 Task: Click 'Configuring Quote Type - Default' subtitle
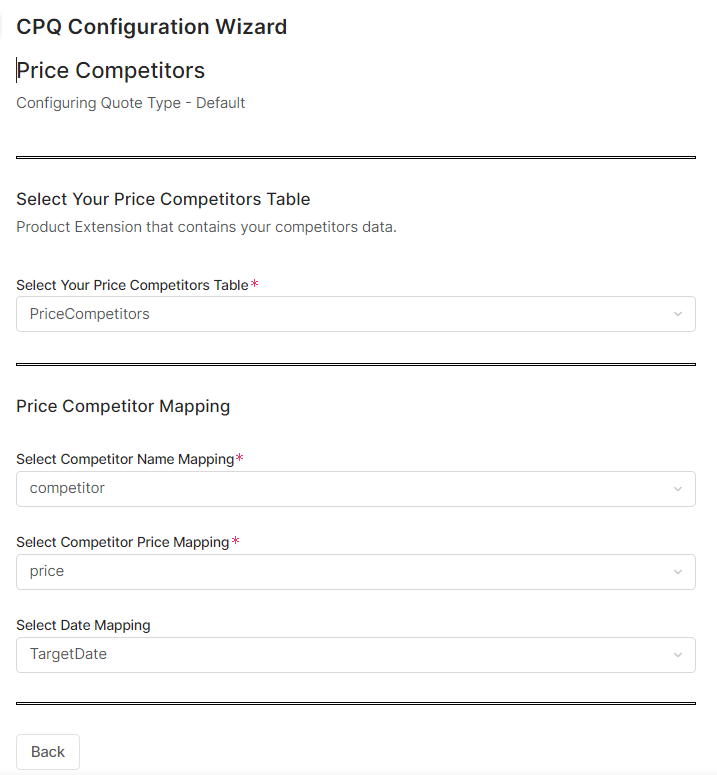point(131,103)
